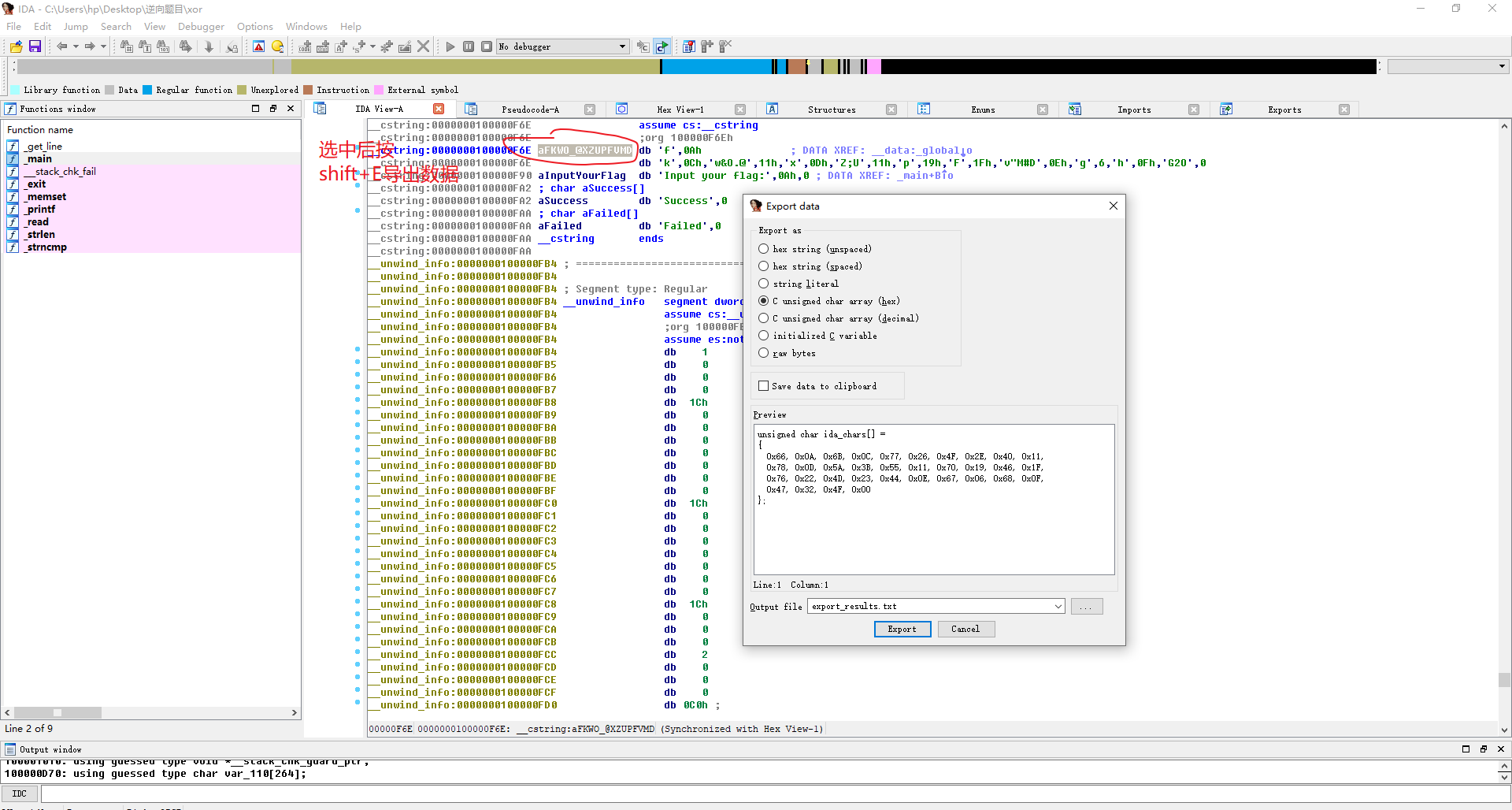Image resolution: width=1512 pixels, height=810 pixels.
Task: Select the string literal export option
Action: pyautogui.click(x=763, y=284)
